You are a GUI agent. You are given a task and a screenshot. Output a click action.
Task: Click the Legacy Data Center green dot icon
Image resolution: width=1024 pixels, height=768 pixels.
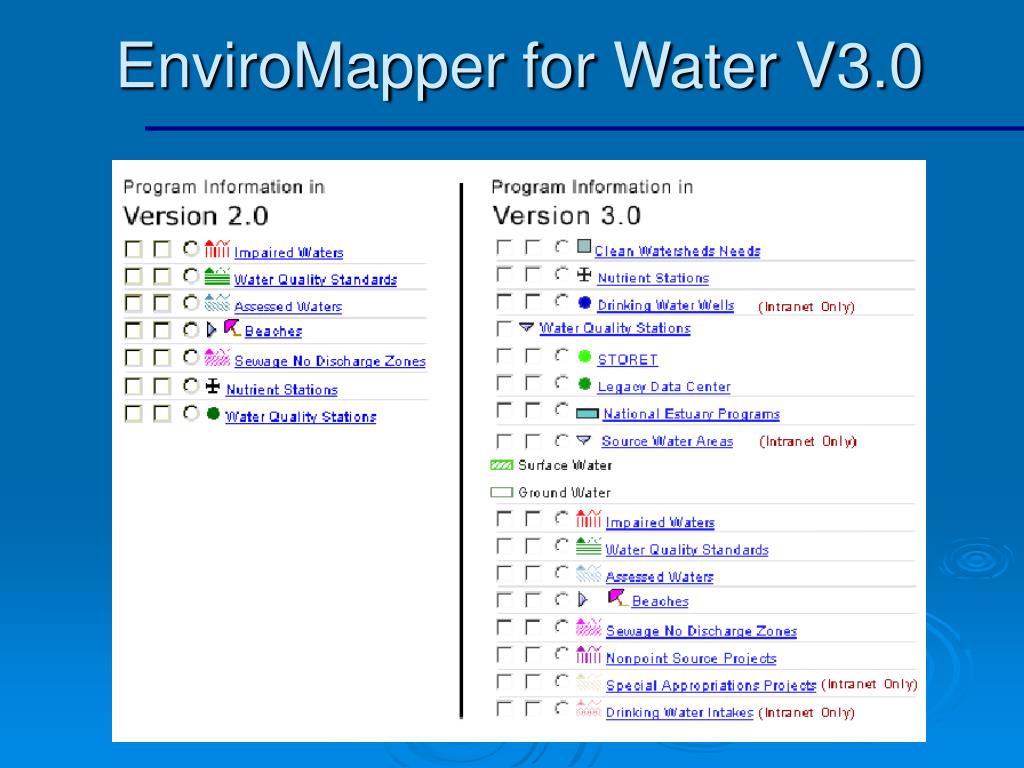(x=584, y=384)
